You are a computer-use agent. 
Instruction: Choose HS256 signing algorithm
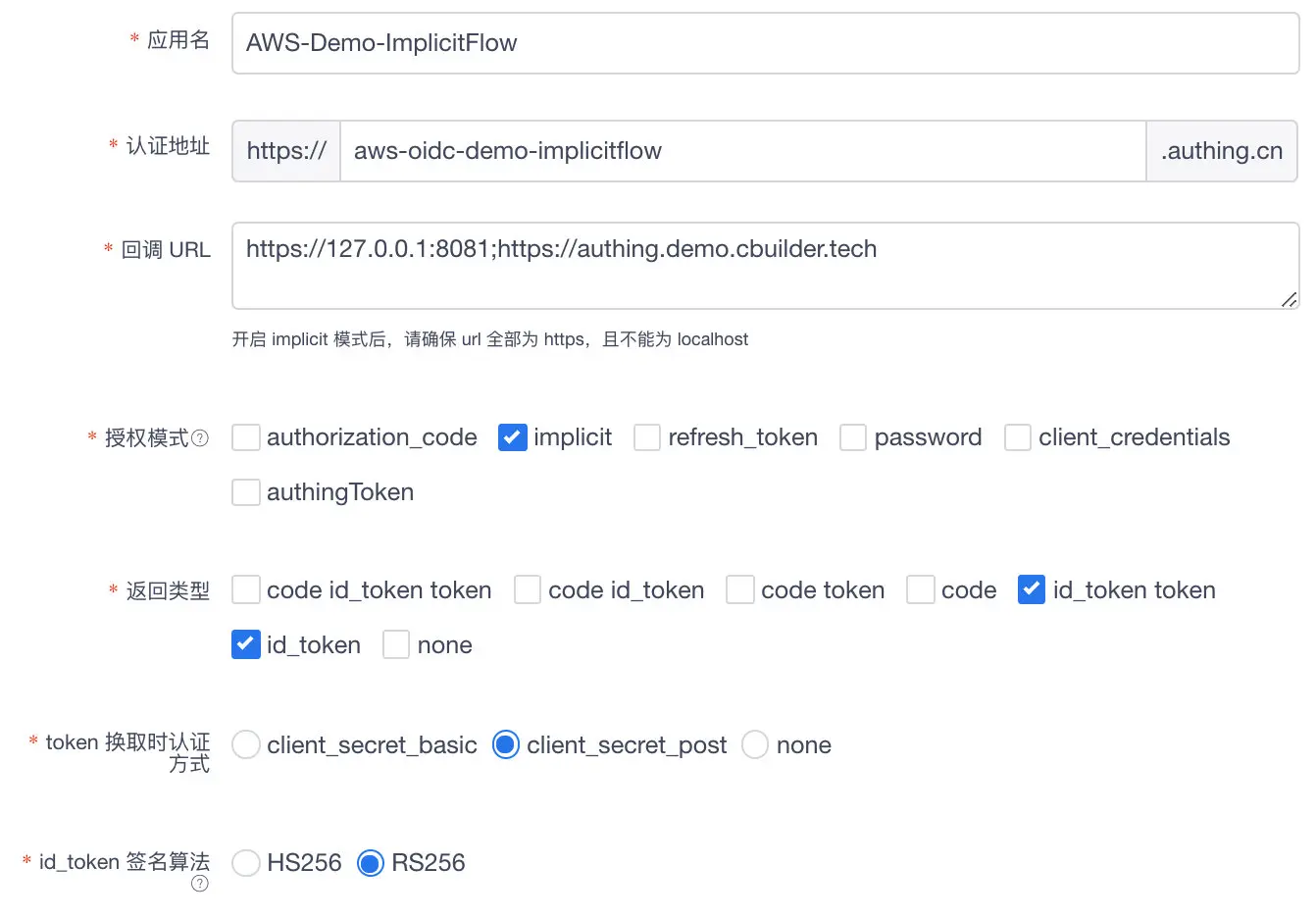click(x=246, y=863)
